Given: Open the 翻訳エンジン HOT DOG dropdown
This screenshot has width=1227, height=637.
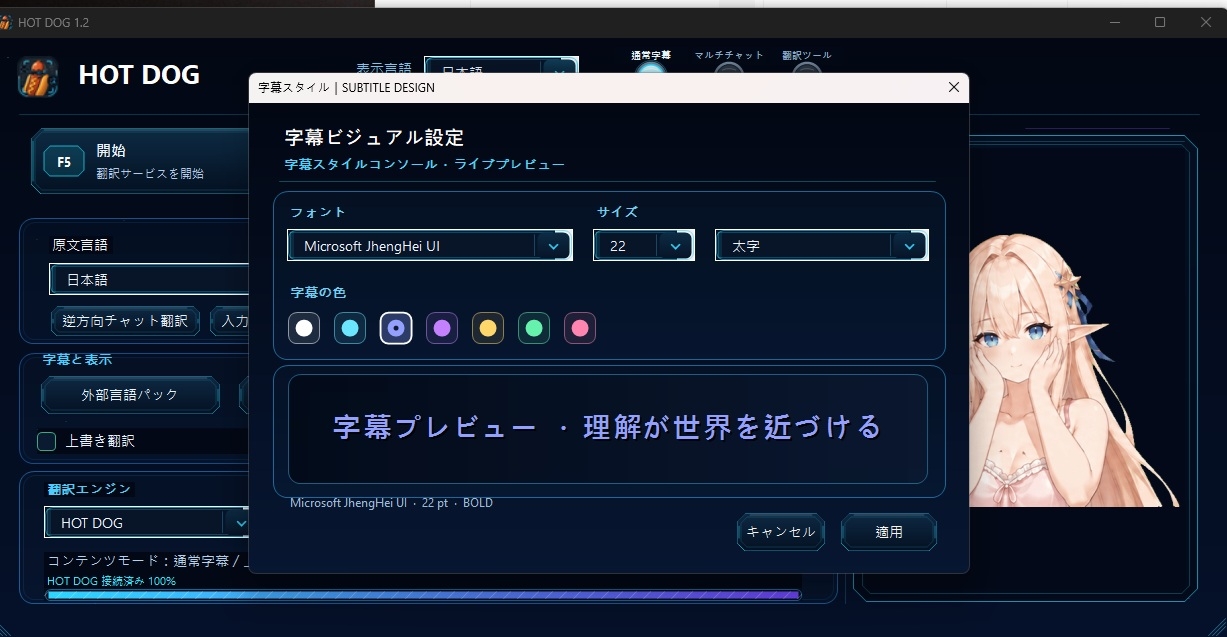Looking at the screenshot, I should [x=147, y=522].
